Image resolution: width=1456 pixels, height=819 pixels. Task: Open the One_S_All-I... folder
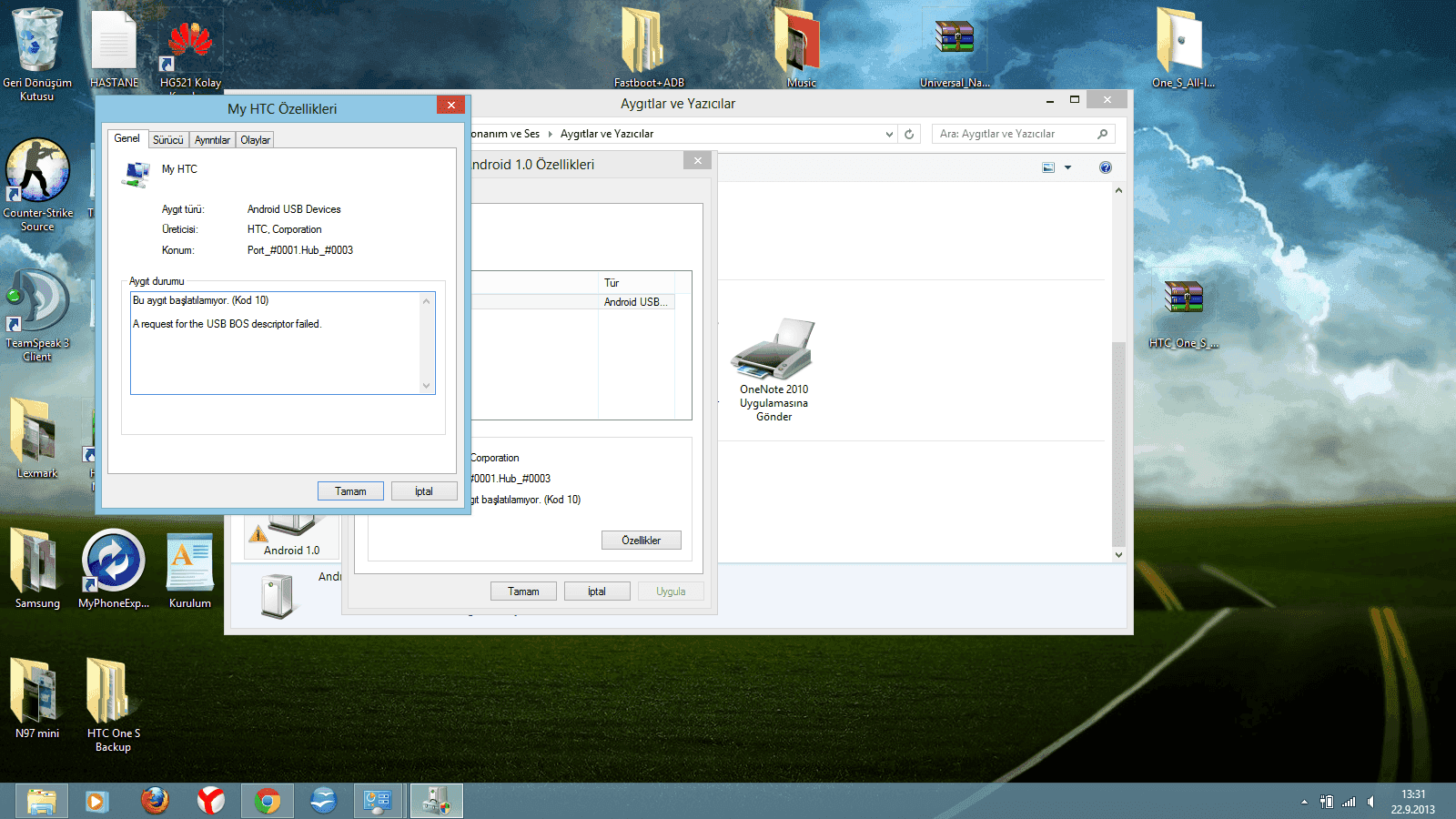tap(1183, 47)
